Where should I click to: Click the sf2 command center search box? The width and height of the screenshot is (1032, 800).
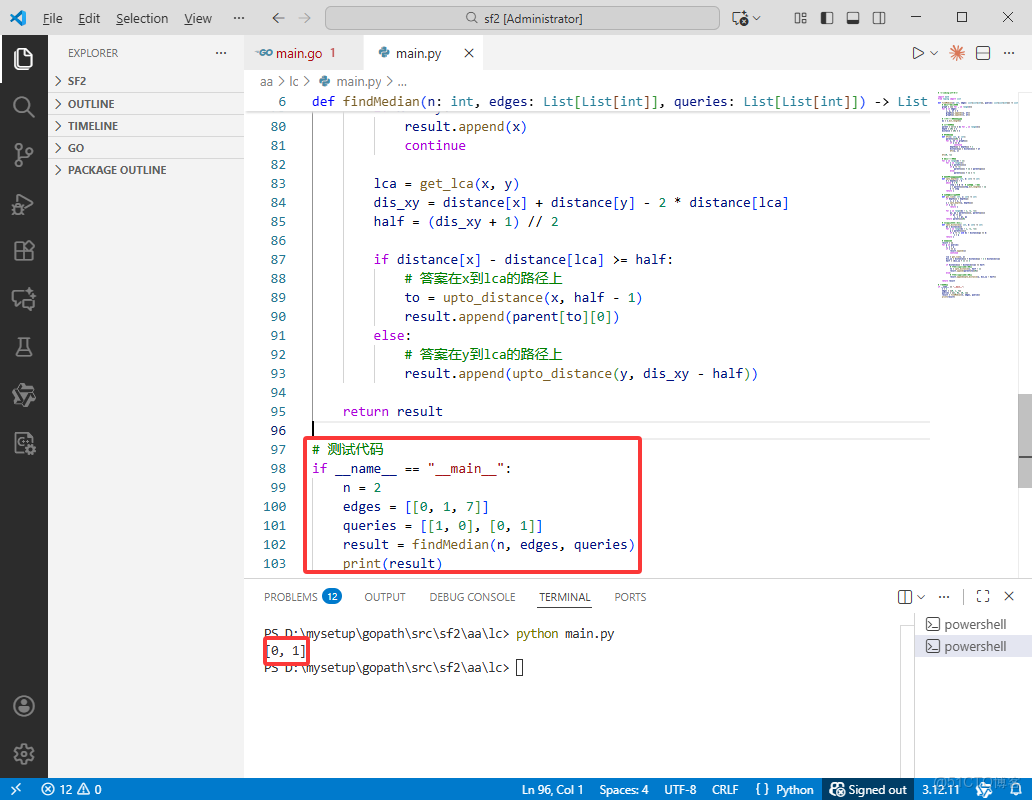pyautogui.click(x=522, y=18)
